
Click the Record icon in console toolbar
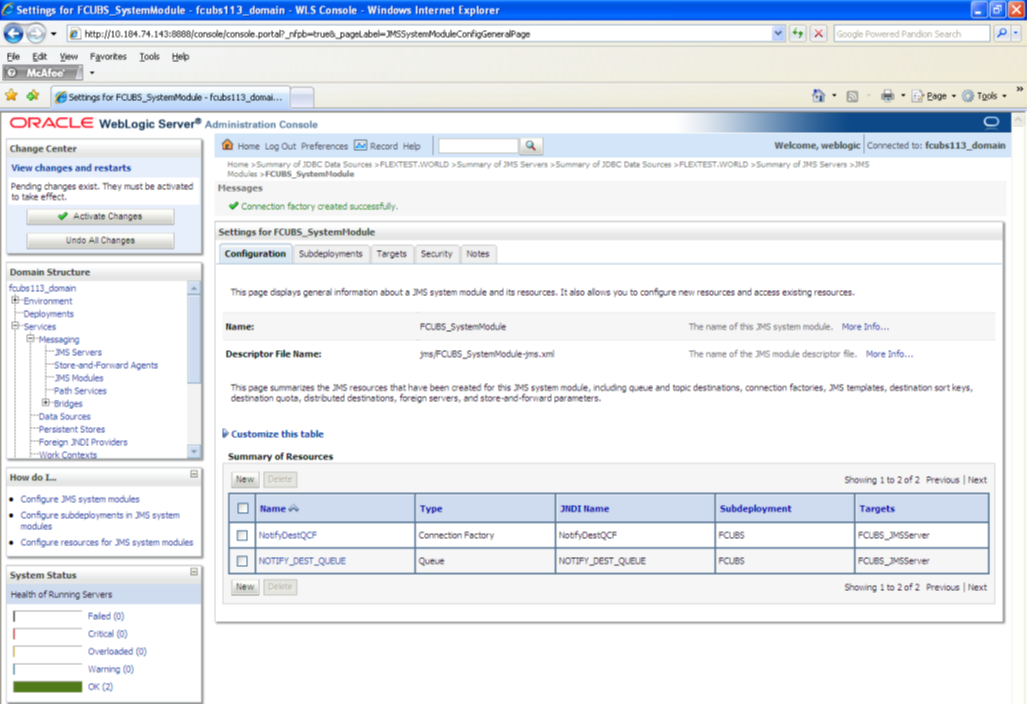click(x=360, y=145)
